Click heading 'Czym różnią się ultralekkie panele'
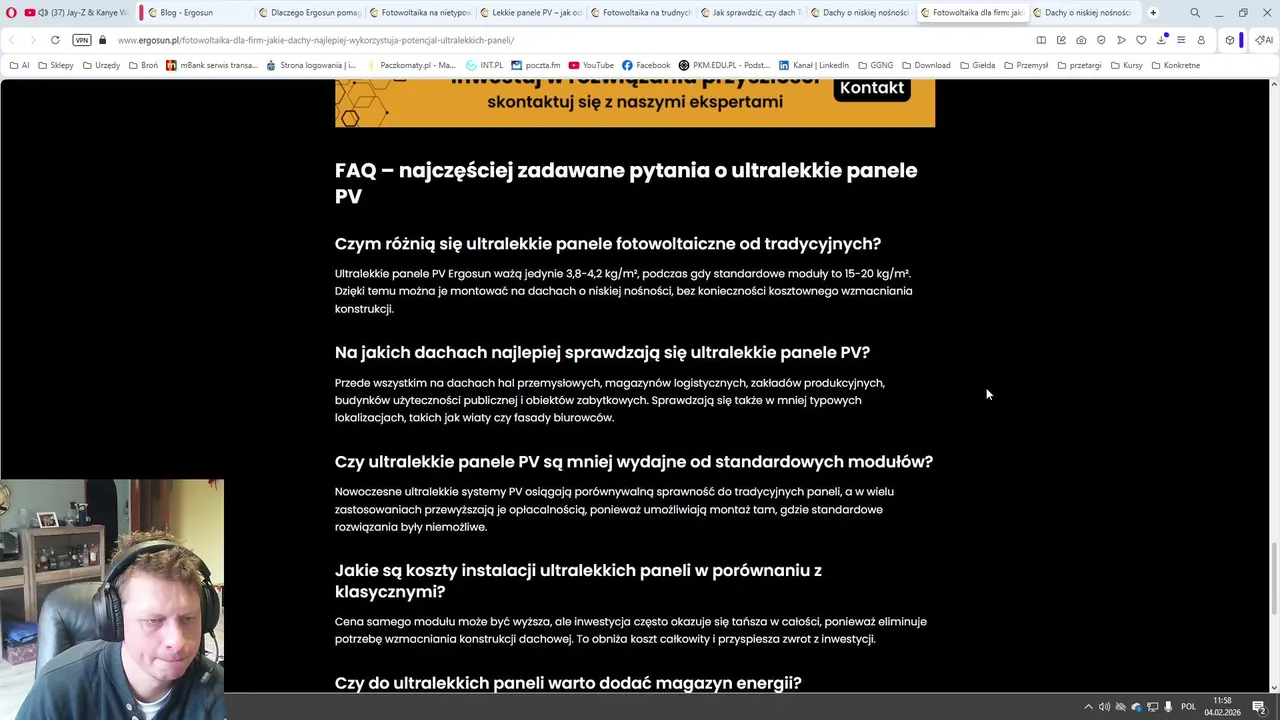The height and width of the screenshot is (720, 1280). pyautogui.click(x=607, y=244)
